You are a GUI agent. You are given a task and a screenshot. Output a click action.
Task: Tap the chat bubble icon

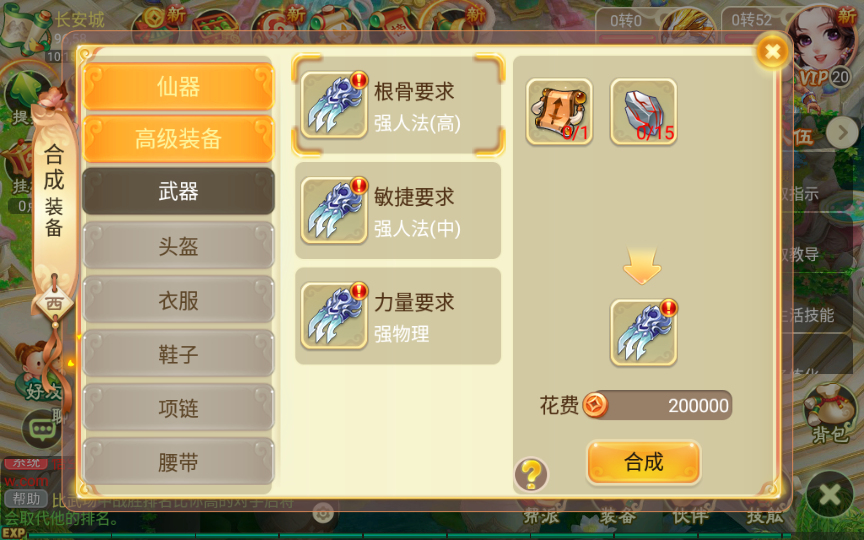click(x=43, y=429)
